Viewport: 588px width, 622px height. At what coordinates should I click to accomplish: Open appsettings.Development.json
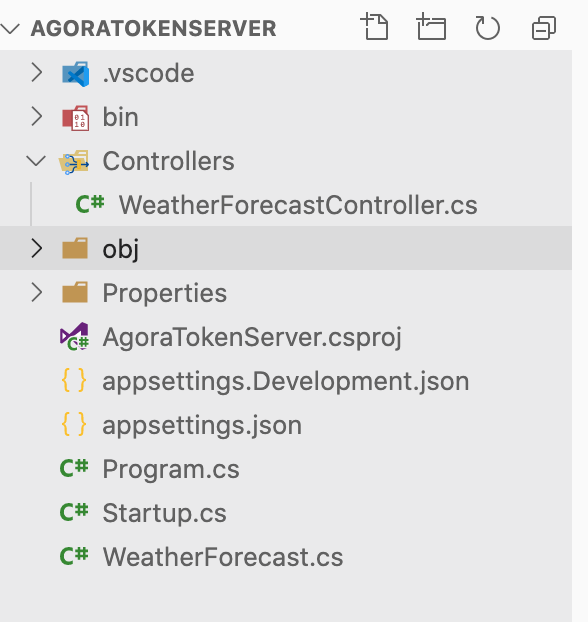(286, 380)
